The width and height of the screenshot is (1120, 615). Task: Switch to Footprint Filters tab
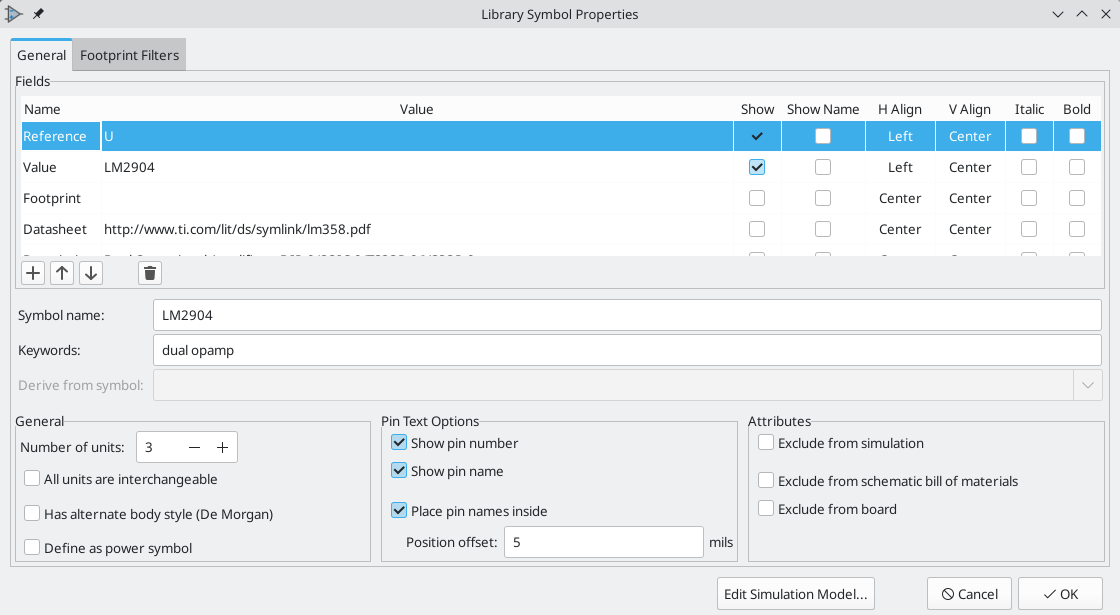point(129,55)
